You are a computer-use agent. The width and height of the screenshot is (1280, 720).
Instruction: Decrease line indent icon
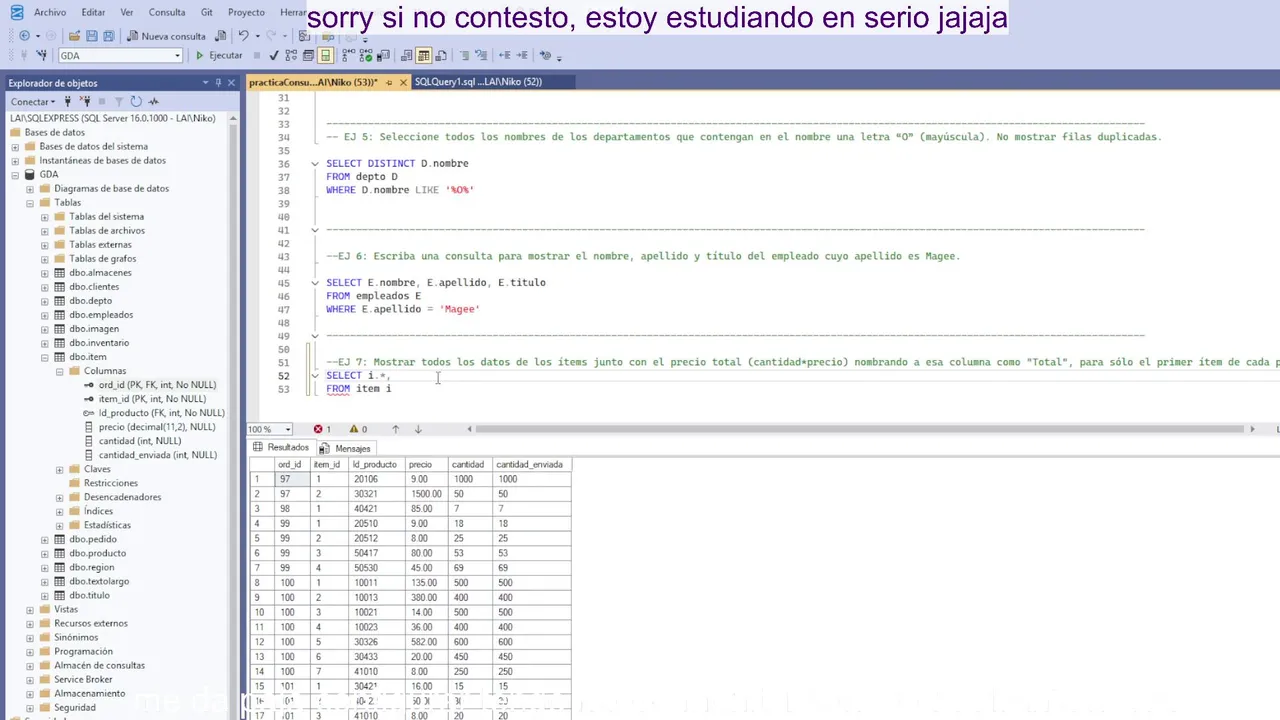[x=505, y=56]
